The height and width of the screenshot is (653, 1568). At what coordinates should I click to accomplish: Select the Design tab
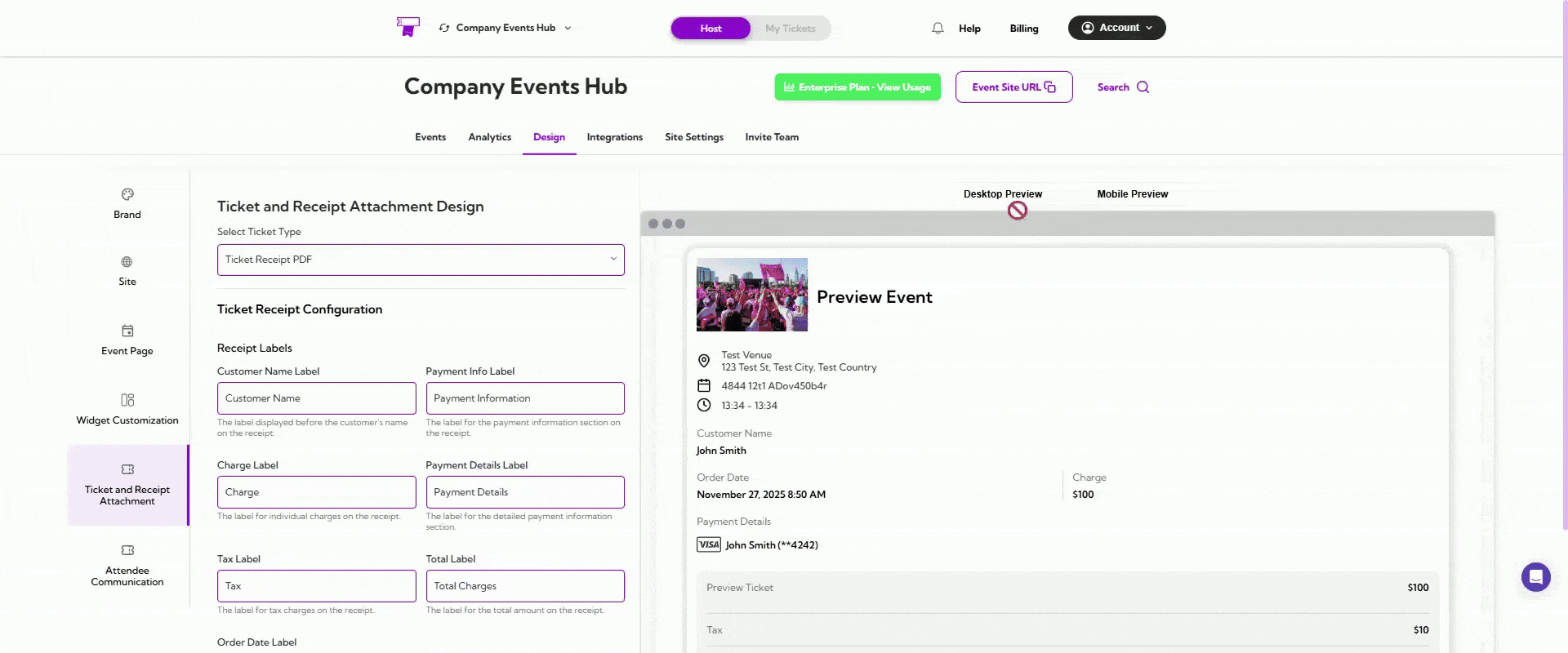pos(549,137)
